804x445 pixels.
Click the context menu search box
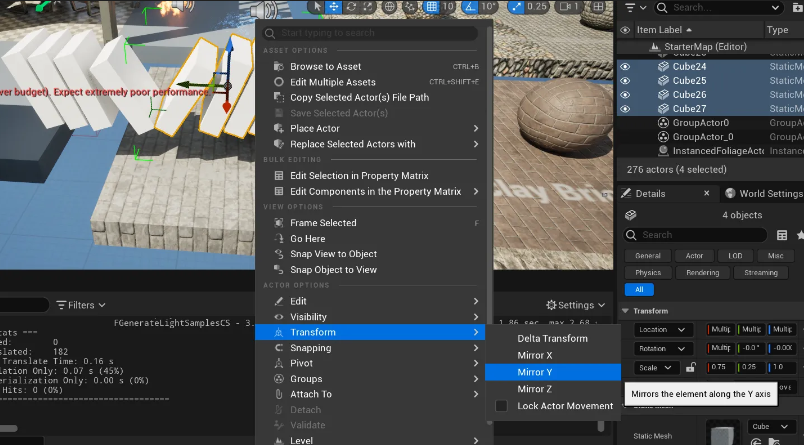click(370, 33)
